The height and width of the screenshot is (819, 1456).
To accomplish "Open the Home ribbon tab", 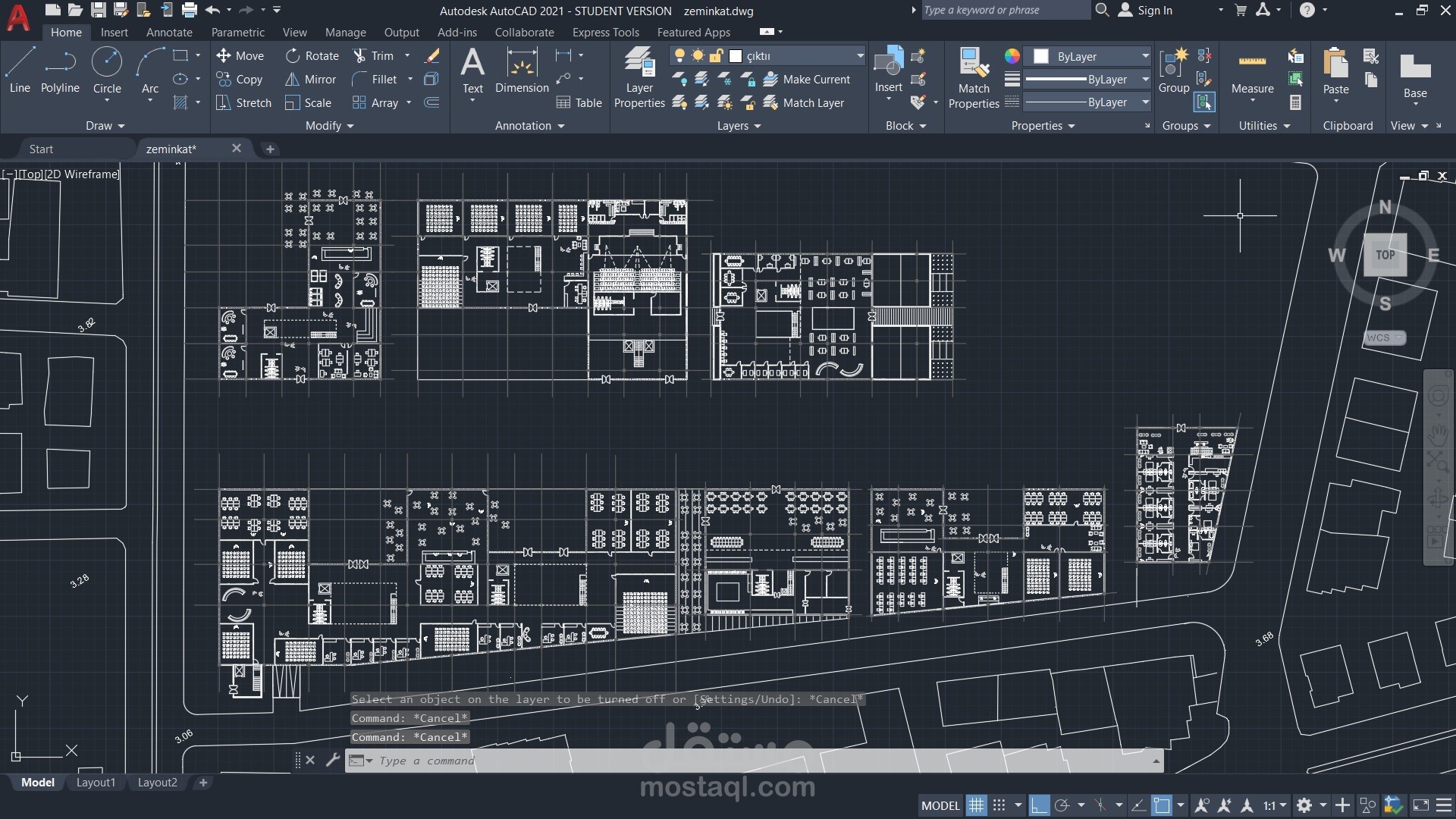I will pos(66,32).
